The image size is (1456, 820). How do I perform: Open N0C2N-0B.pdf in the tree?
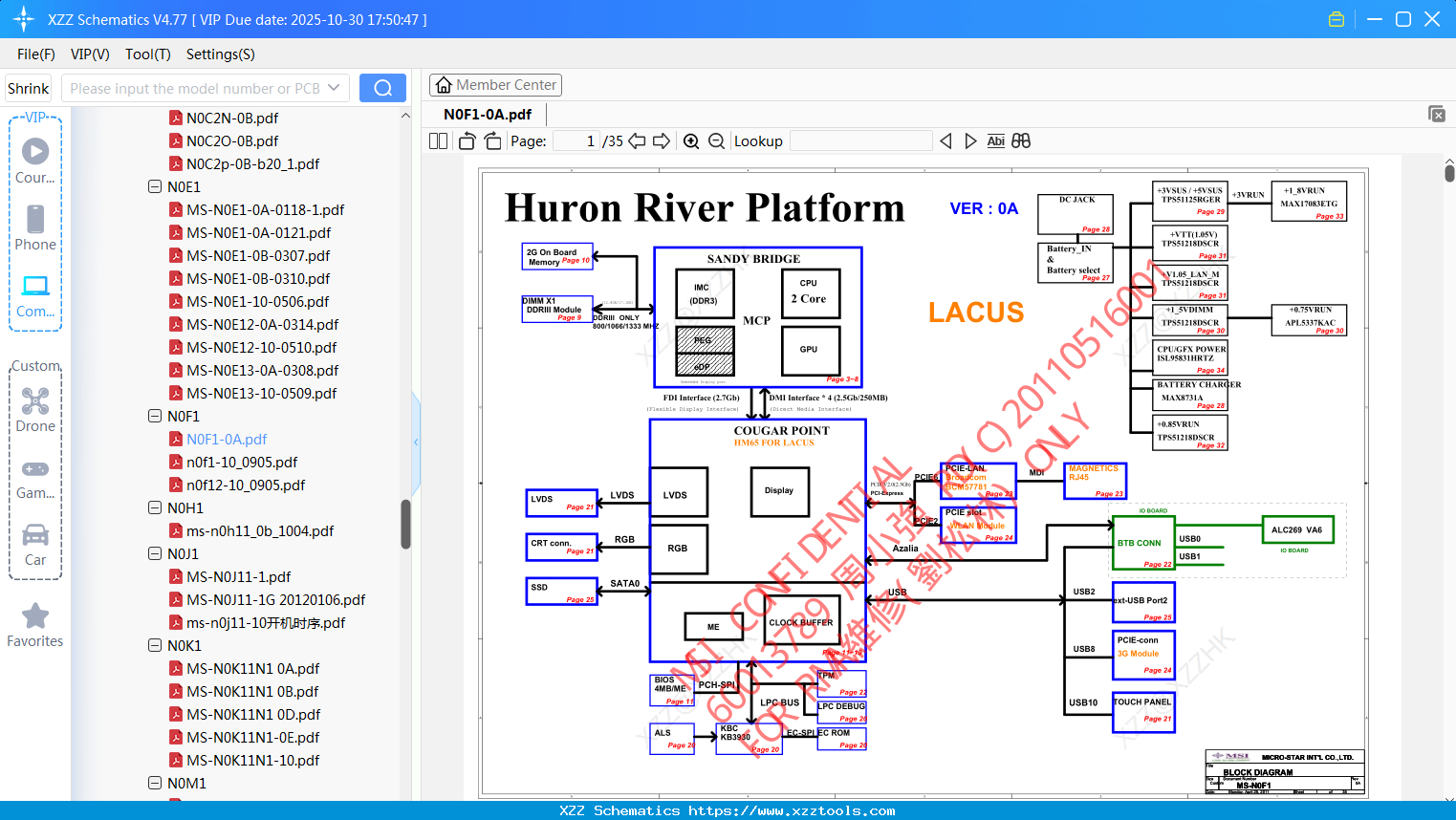[232, 119]
